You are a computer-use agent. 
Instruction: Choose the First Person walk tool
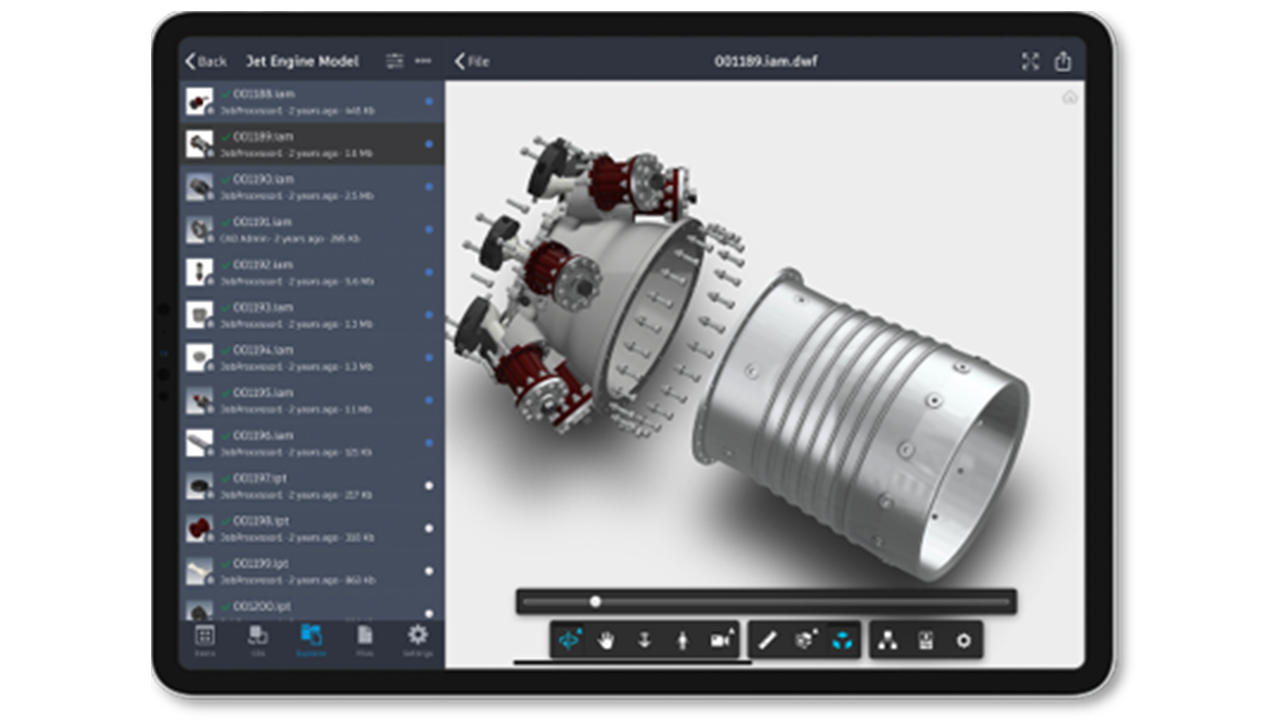(x=682, y=641)
